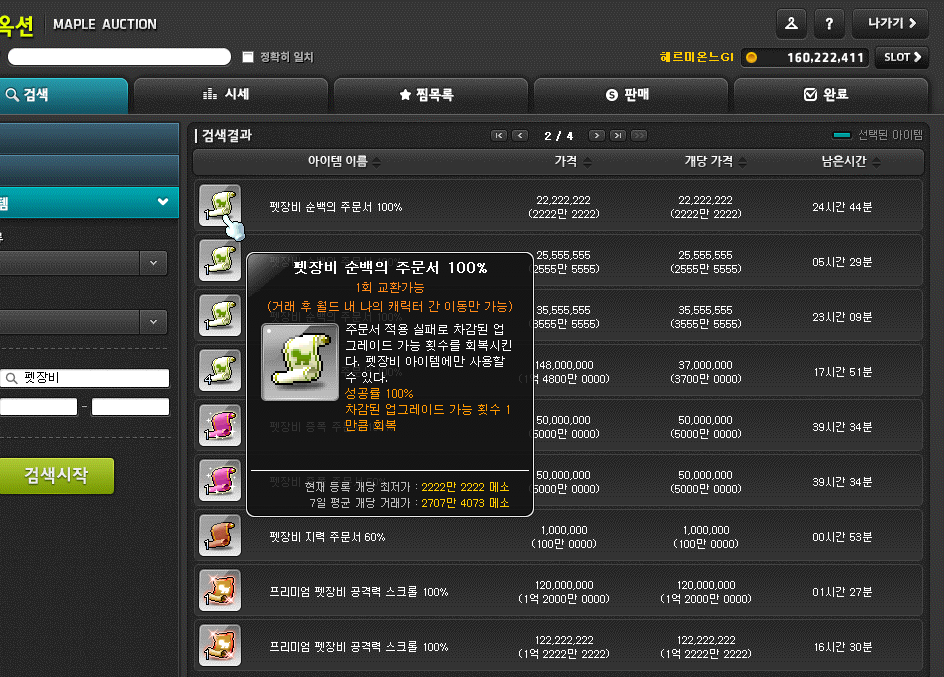This screenshot has height=677, width=944.
Task: Collapse the teal category section chevron
Action: (x=163, y=202)
